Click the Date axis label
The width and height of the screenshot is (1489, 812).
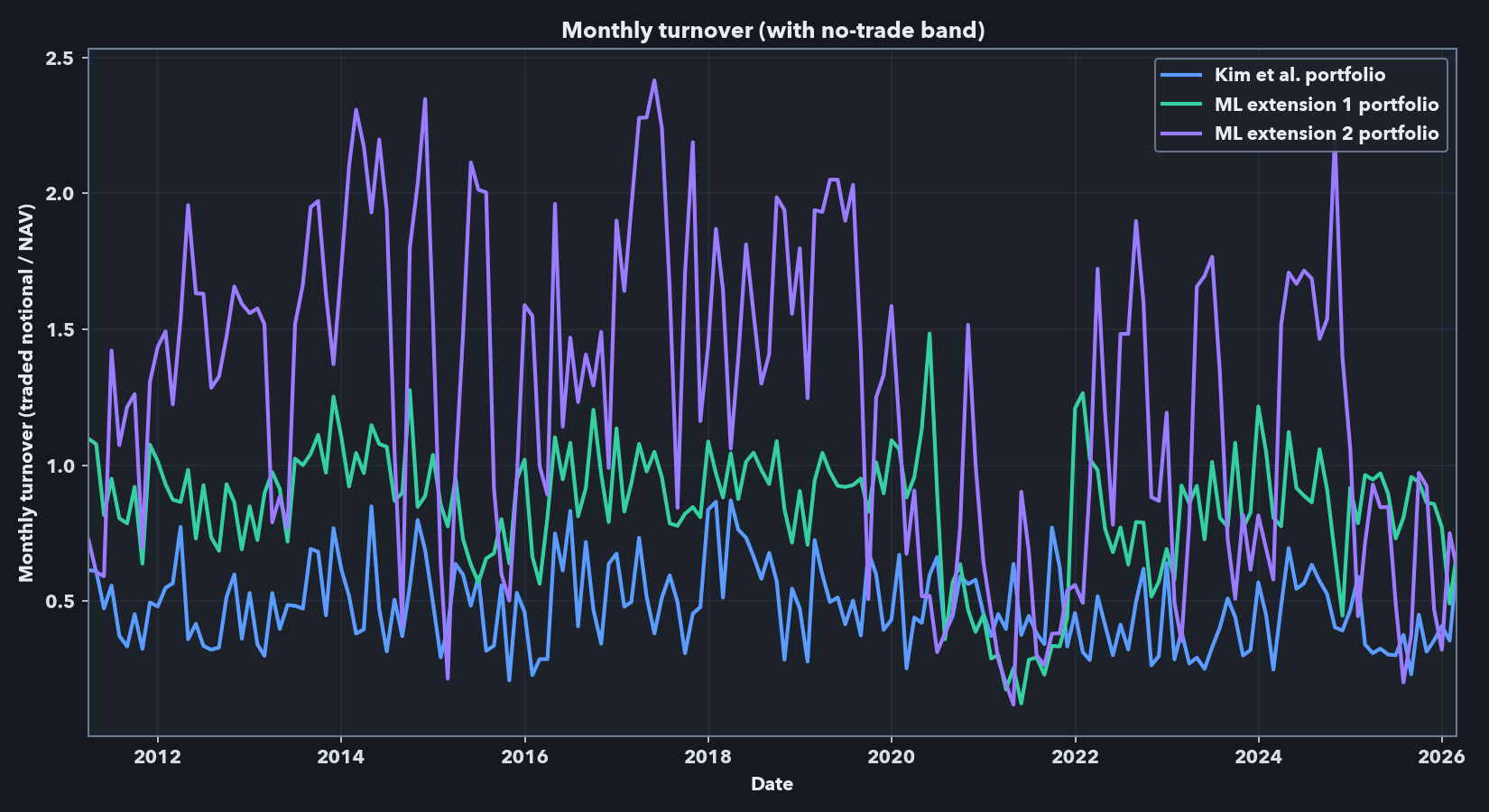pos(772,784)
